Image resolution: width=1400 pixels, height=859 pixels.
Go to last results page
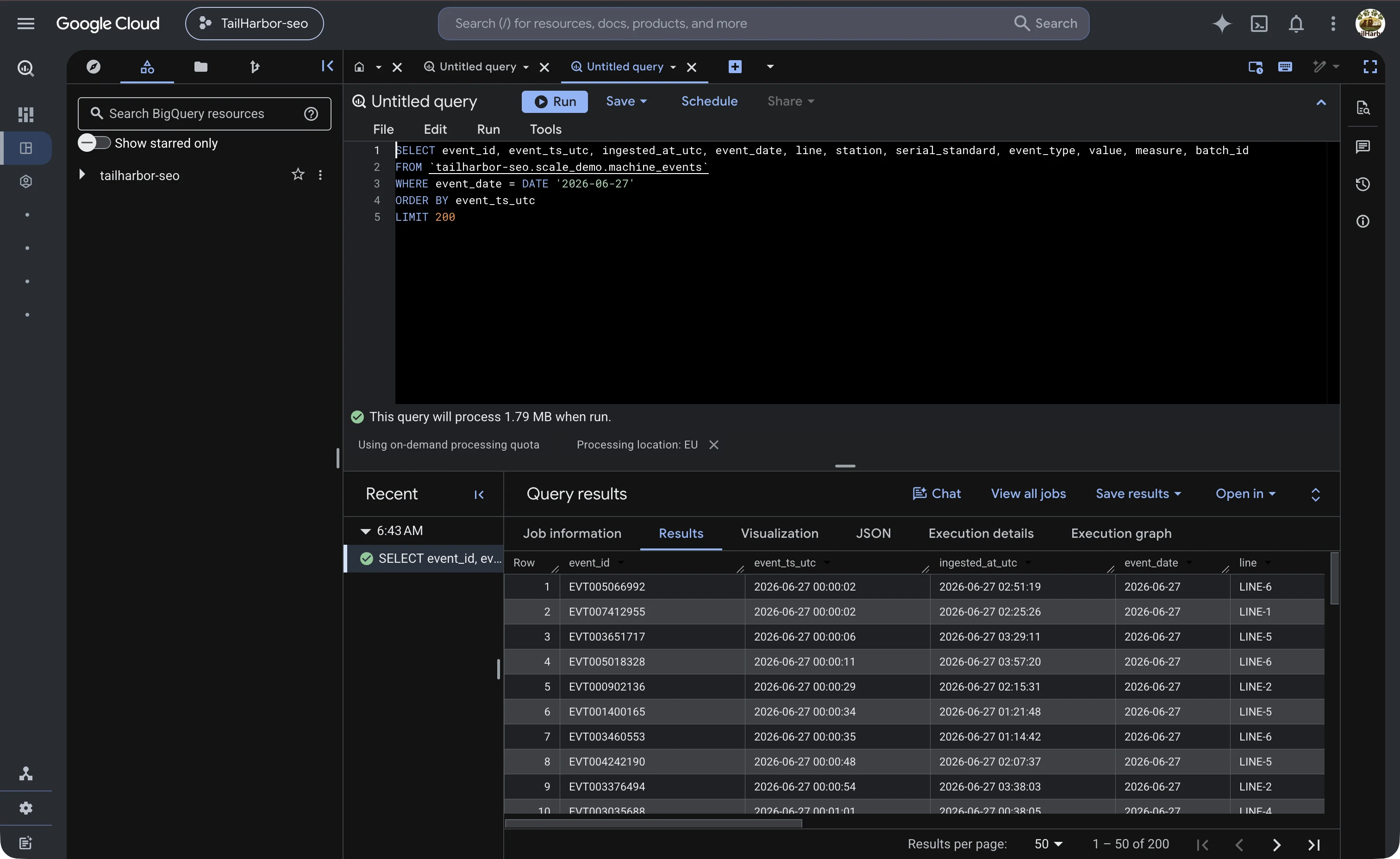[1313, 845]
